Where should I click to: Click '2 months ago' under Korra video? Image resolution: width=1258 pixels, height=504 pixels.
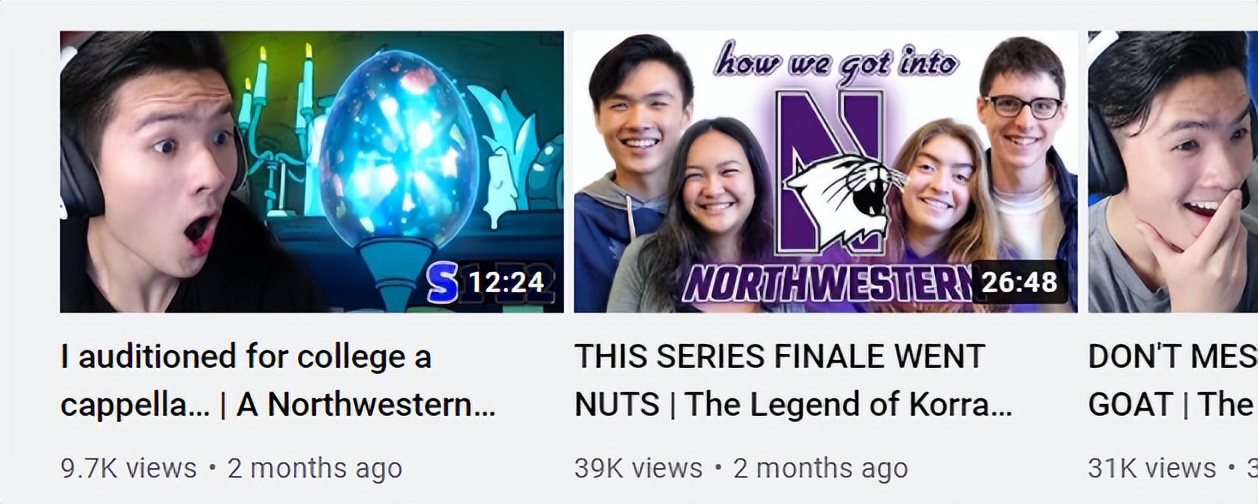point(821,468)
